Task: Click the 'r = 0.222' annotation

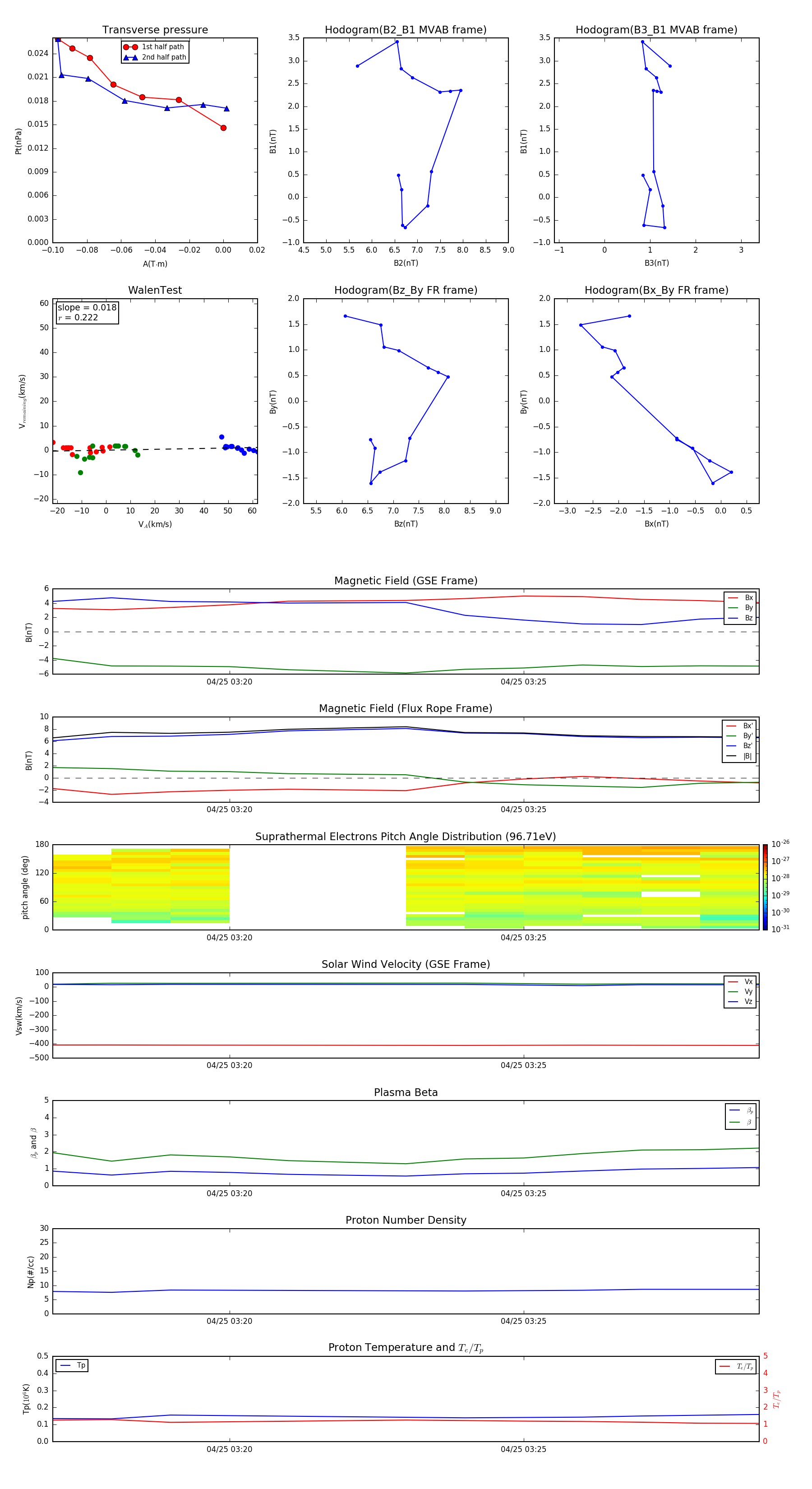Action: pos(78,317)
